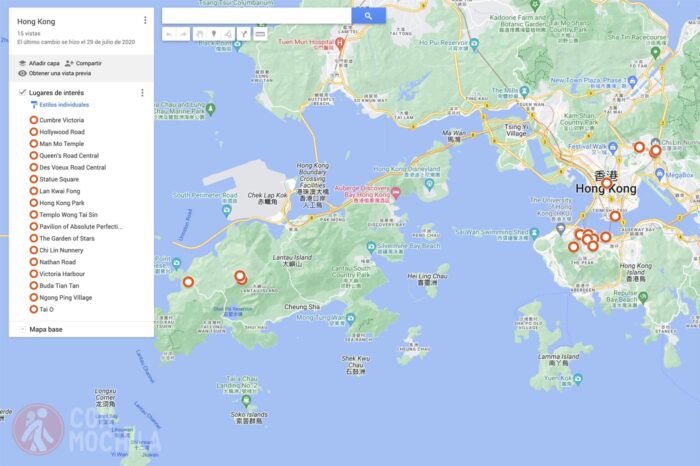The image size is (700, 466).
Task: Click the map search input field
Action: [x=257, y=16]
